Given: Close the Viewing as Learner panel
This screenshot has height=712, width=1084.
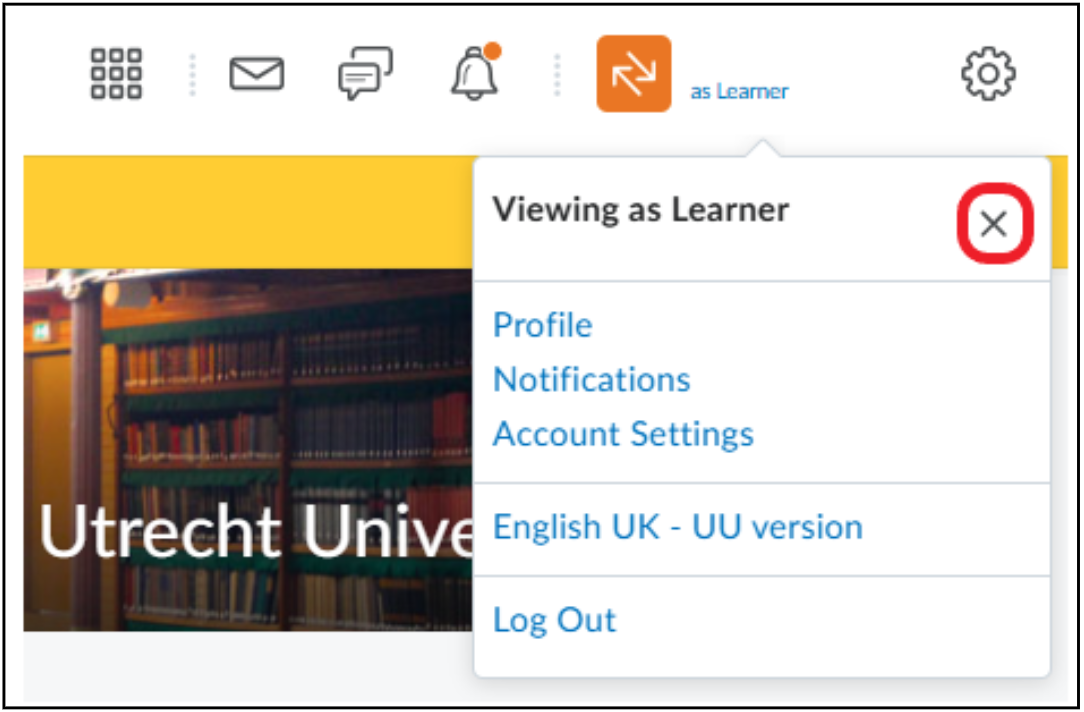Looking at the screenshot, I should click(994, 224).
